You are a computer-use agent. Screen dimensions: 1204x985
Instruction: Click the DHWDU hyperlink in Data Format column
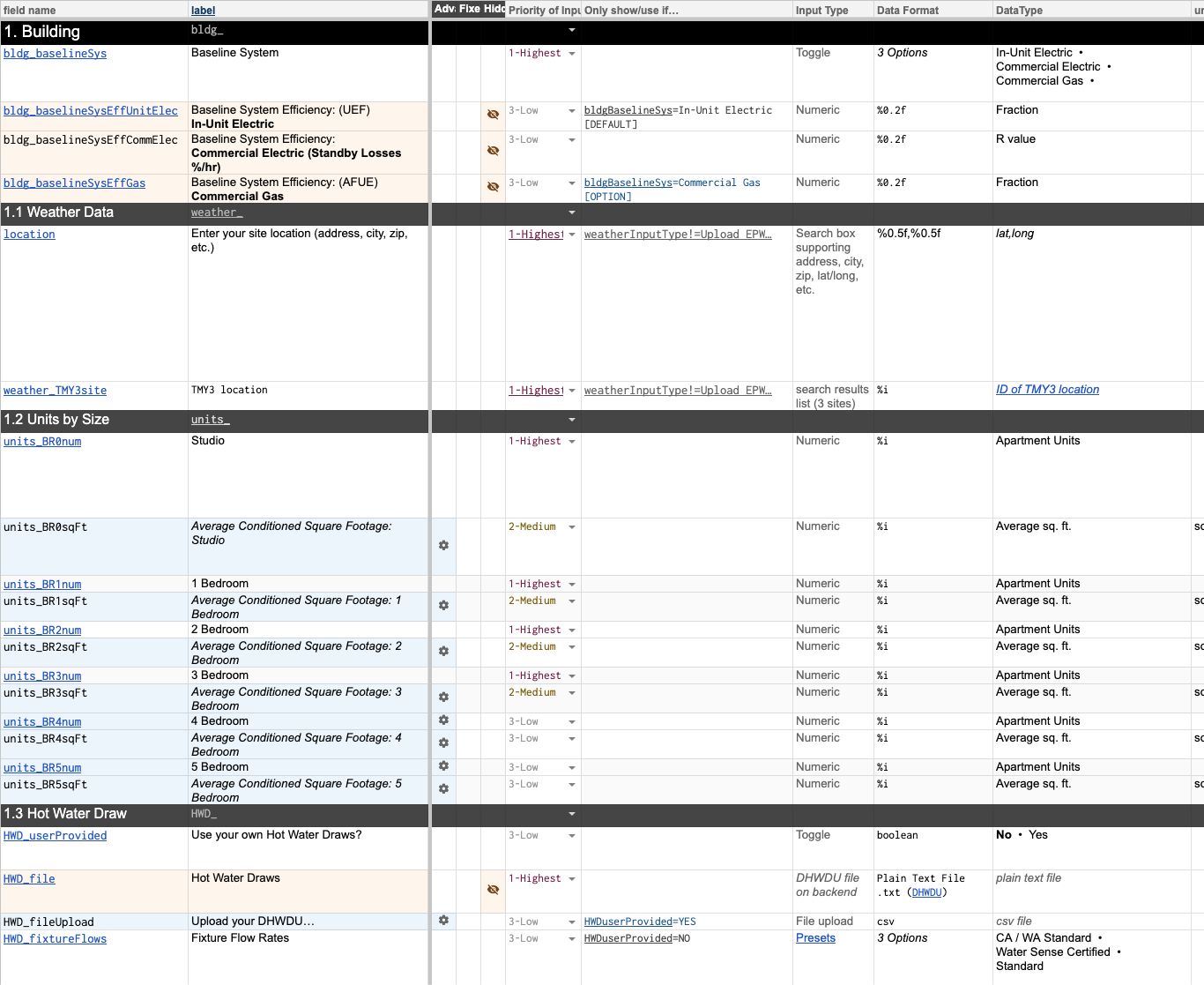(x=926, y=892)
